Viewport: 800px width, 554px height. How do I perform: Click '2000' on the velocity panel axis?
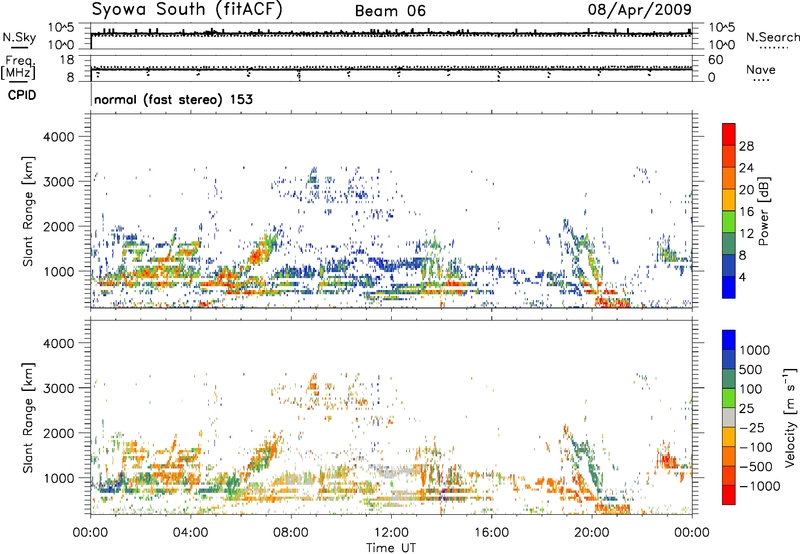pyautogui.click(x=58, y=433)
